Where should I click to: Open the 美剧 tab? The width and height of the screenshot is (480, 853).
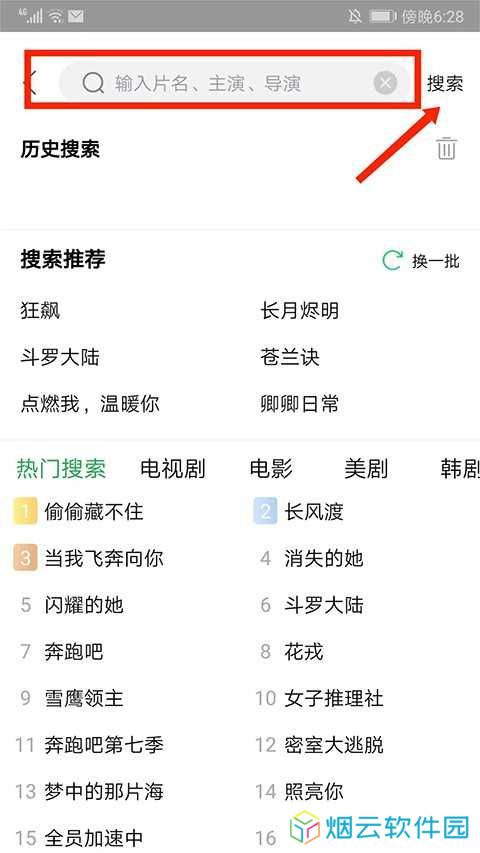[366, 468]
